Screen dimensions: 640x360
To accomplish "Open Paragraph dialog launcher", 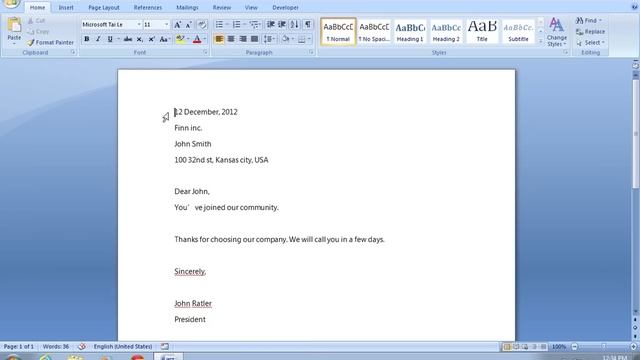I will pos(311,52).
